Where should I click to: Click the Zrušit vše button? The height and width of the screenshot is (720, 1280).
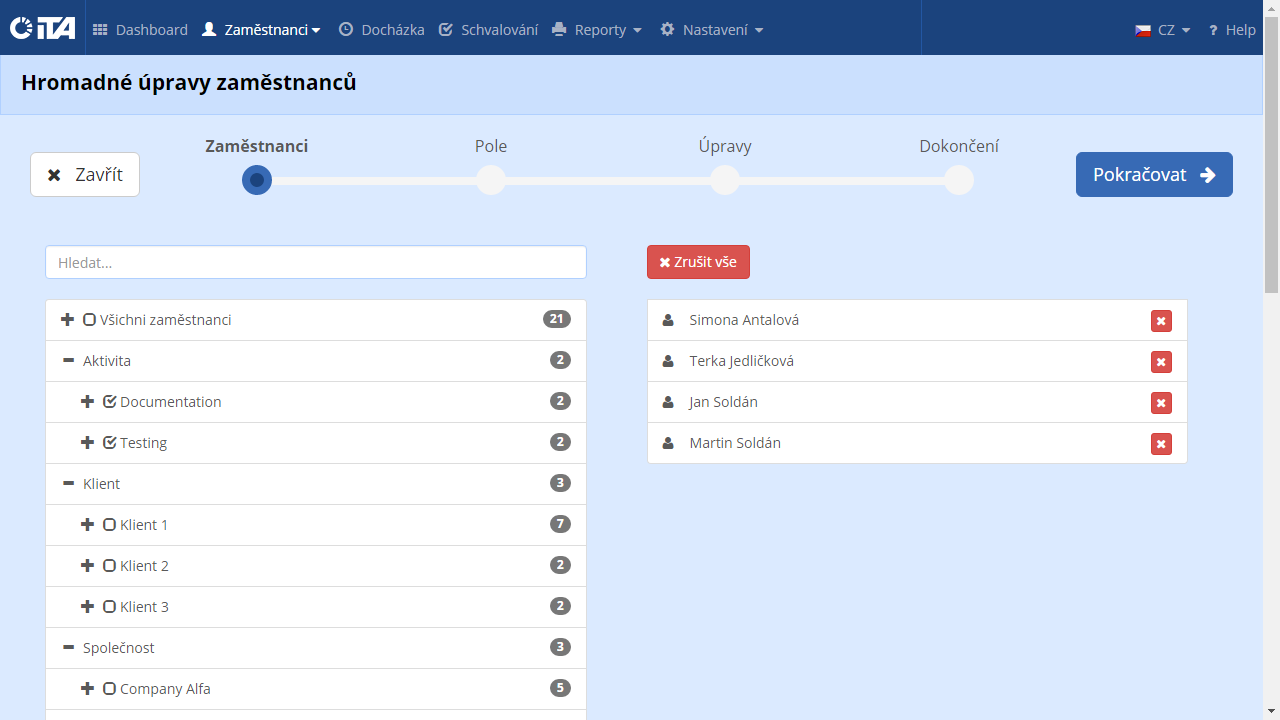tap(698, 262)
